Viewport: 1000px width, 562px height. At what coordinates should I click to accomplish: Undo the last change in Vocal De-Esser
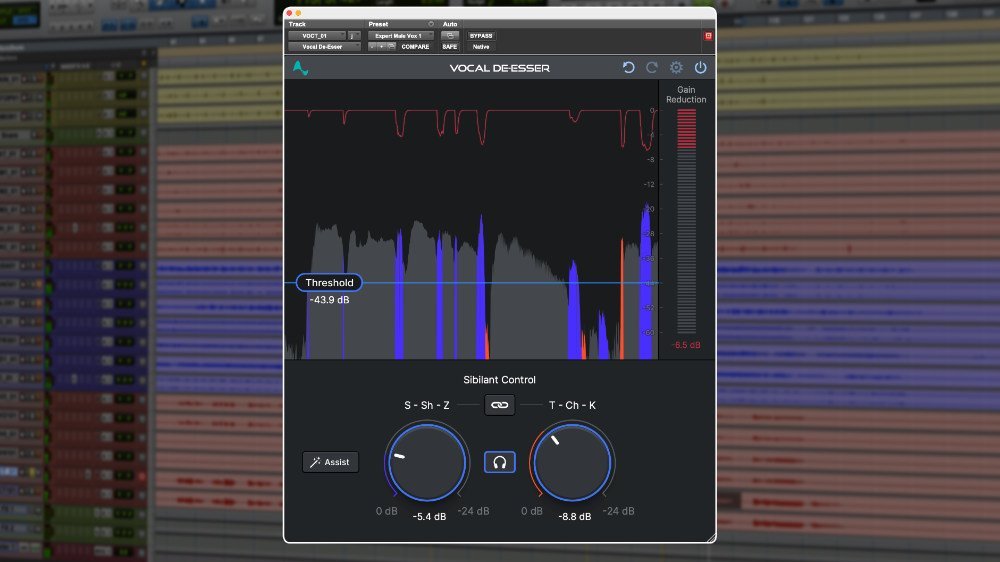(628, 68)
